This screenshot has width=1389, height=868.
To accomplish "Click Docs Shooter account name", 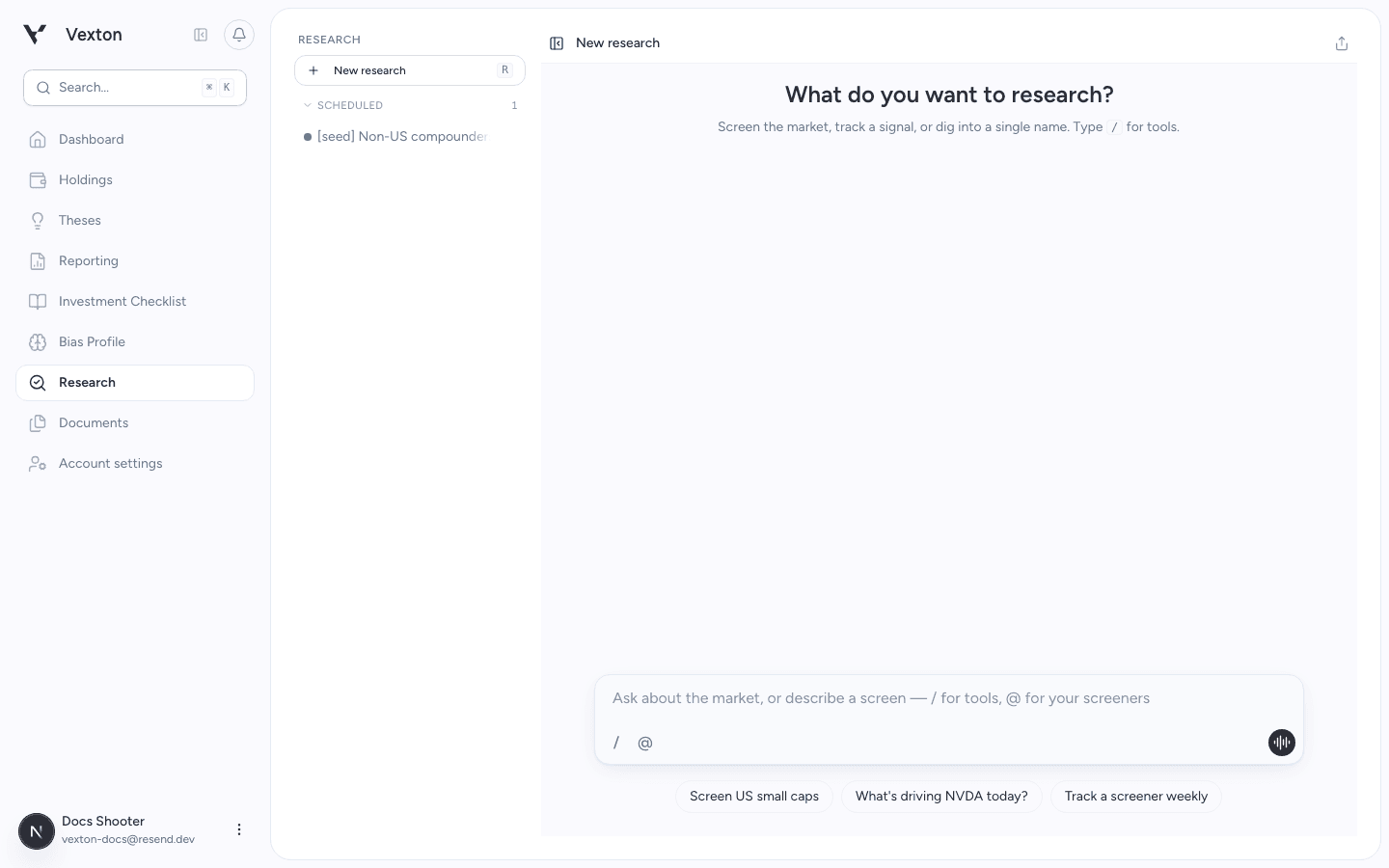I will (x=103, y=822).
